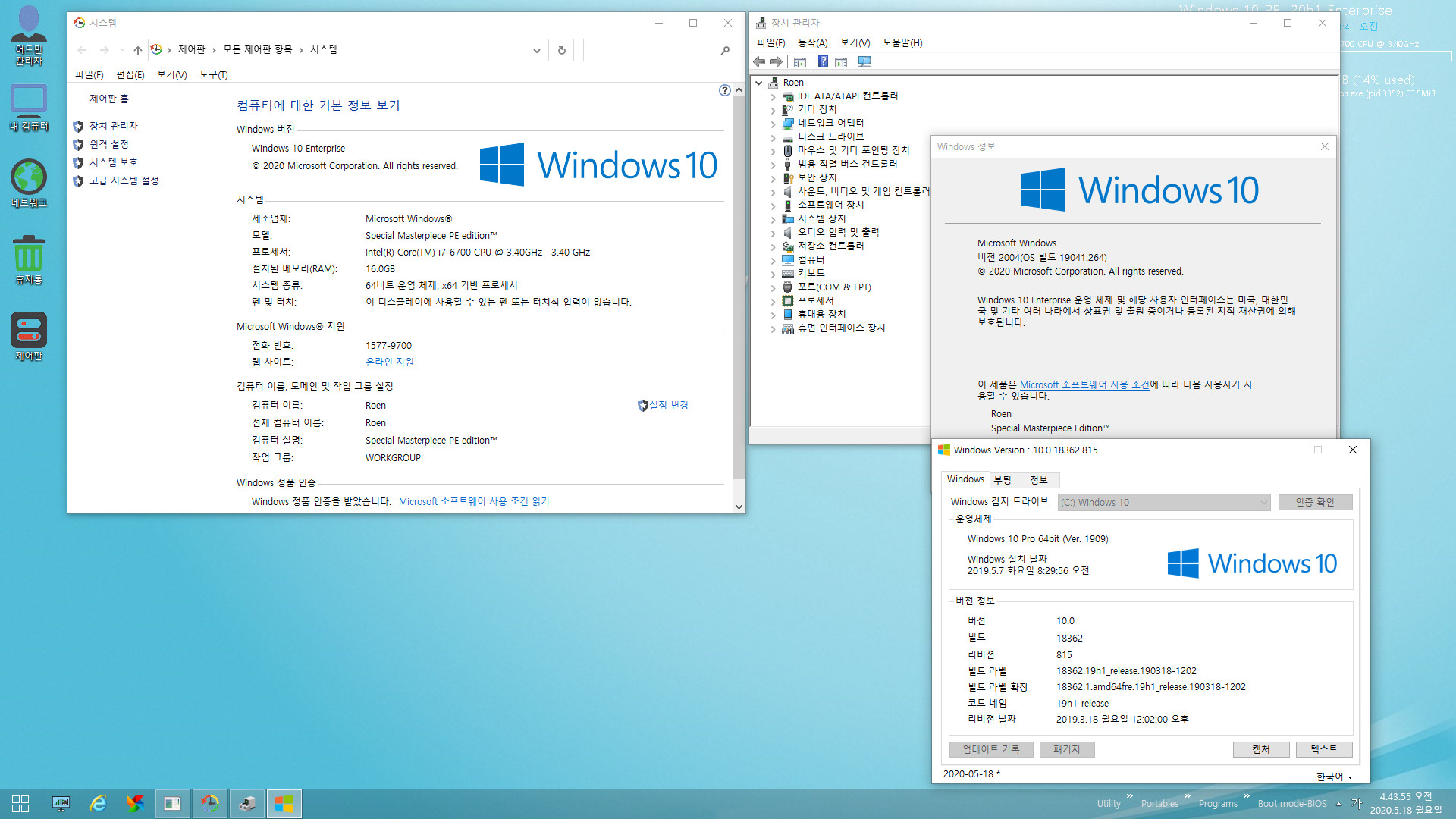This screenshot has height=819, width=1456.
Task: Open 한국어 language dropdown
Action: 1335,777
